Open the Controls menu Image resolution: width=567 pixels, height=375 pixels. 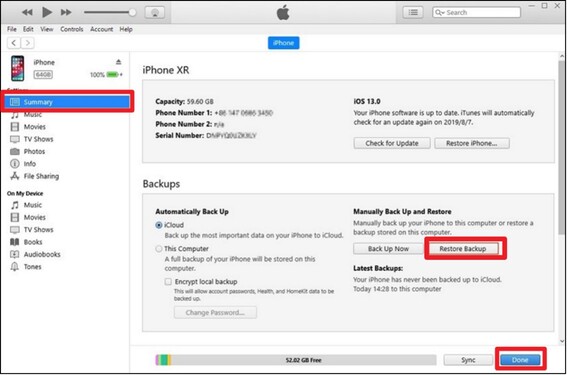coord(72,29)
